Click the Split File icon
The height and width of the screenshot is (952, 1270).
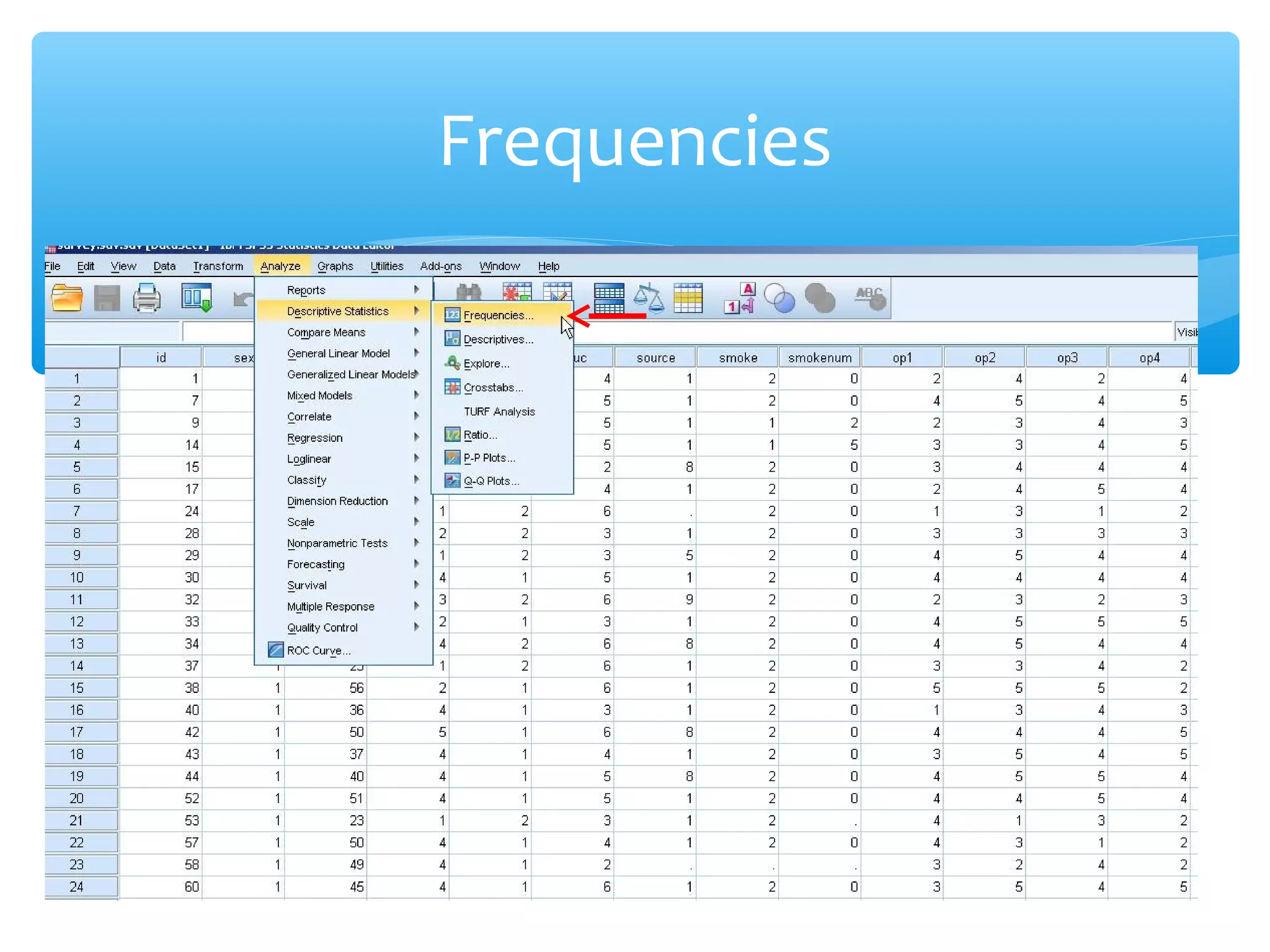pos(609,298)
